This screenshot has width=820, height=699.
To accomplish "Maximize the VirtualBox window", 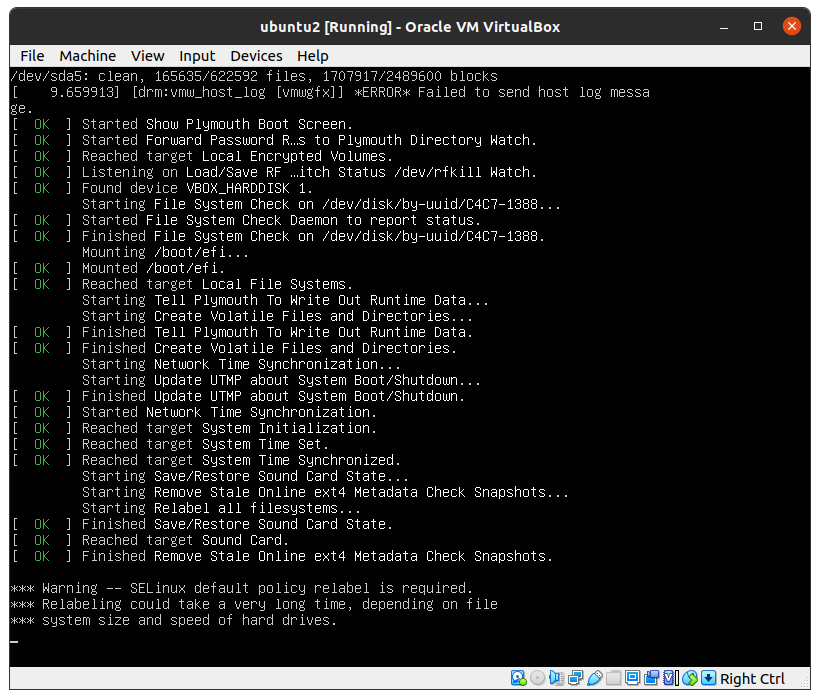I will pos(758,26).
